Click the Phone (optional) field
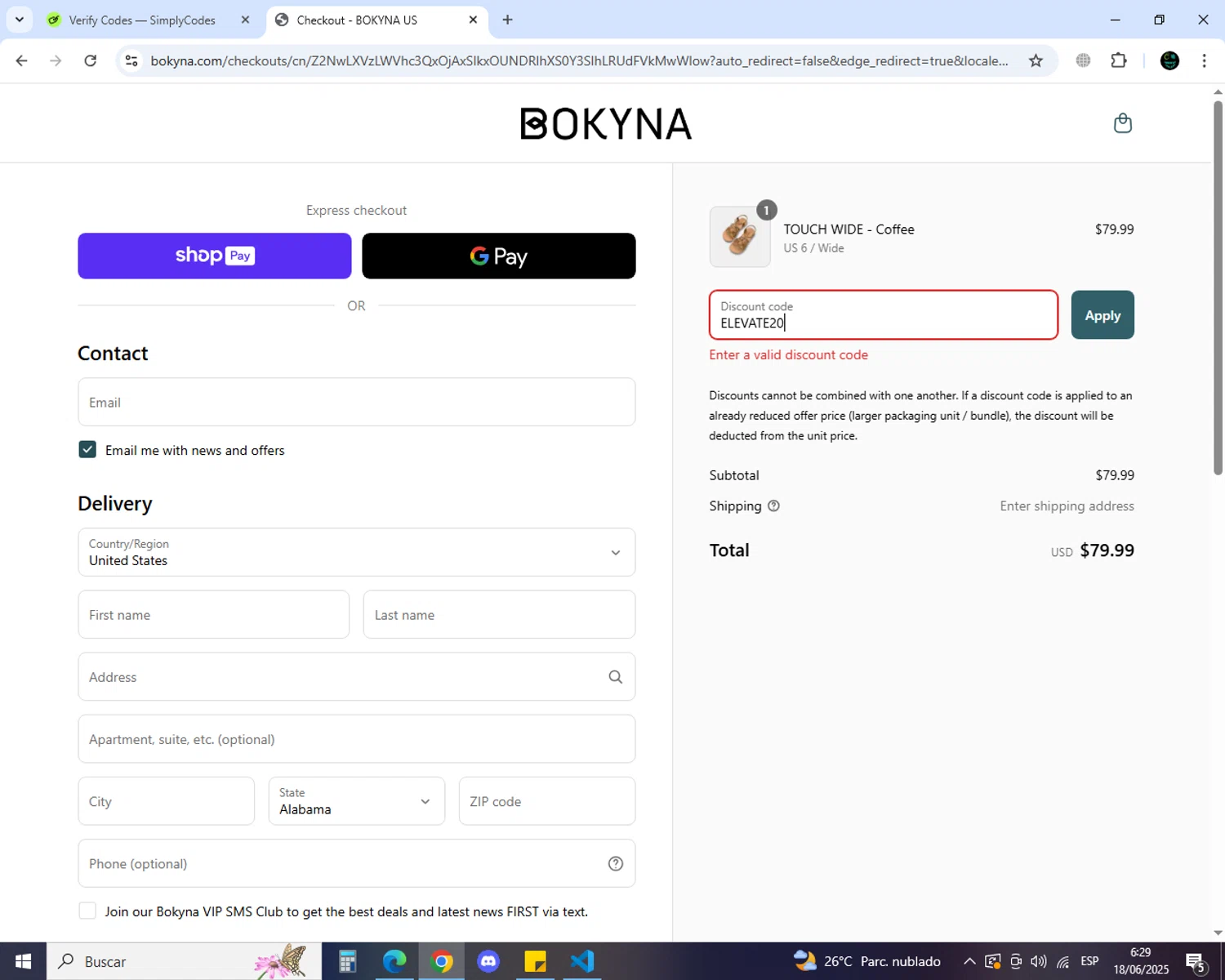The width and height of the screenshot is (1225, 980). tap(357, 864)
